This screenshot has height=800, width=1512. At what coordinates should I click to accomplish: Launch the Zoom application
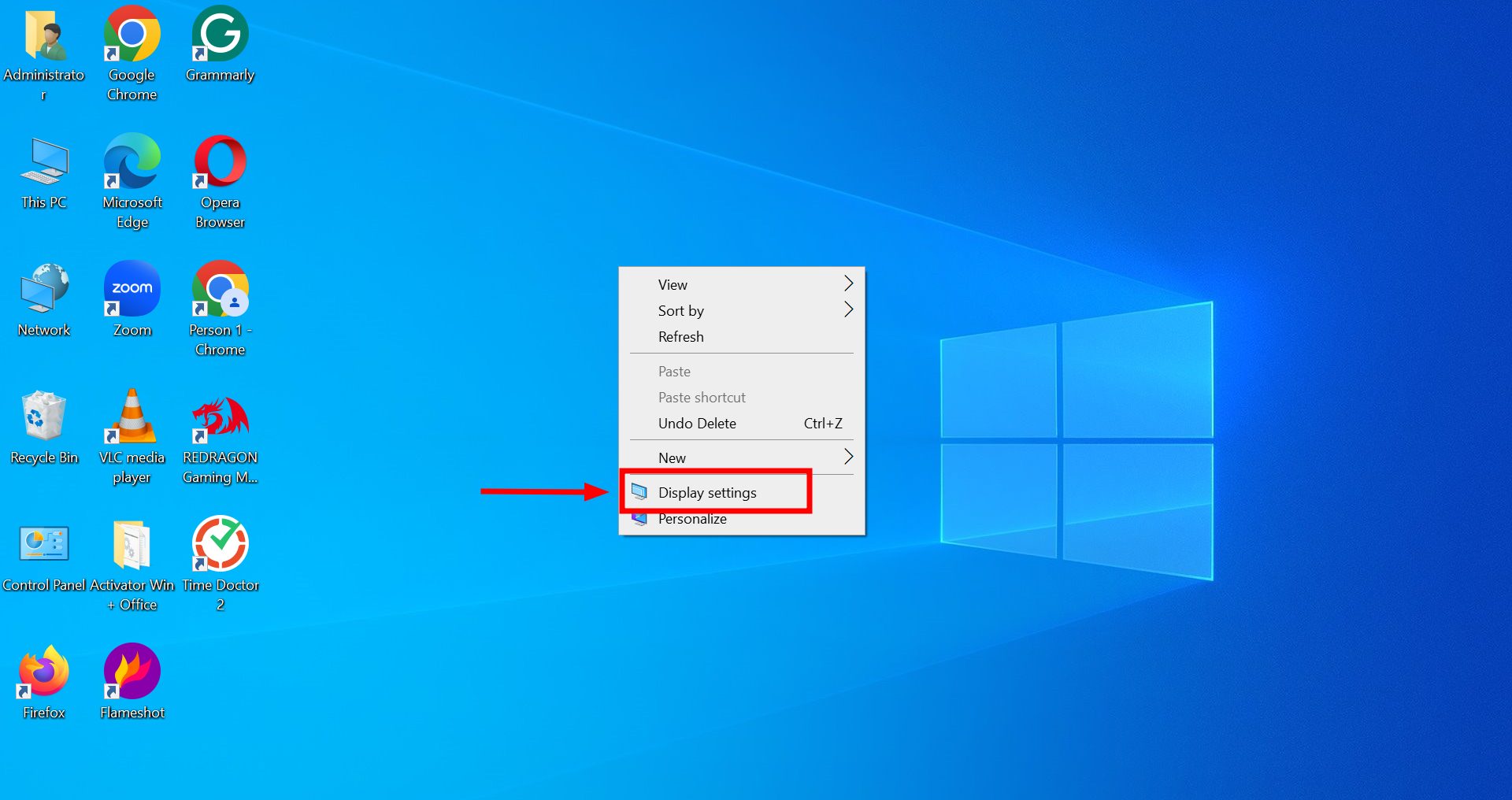pos(131,289)
